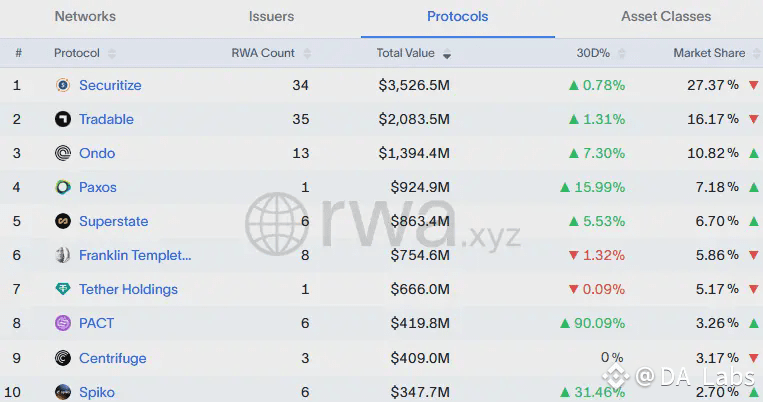The height and width of the screenshot is (402, 763).
Task: Open the Spiko protocol link
Action: (x=97, y=392)
